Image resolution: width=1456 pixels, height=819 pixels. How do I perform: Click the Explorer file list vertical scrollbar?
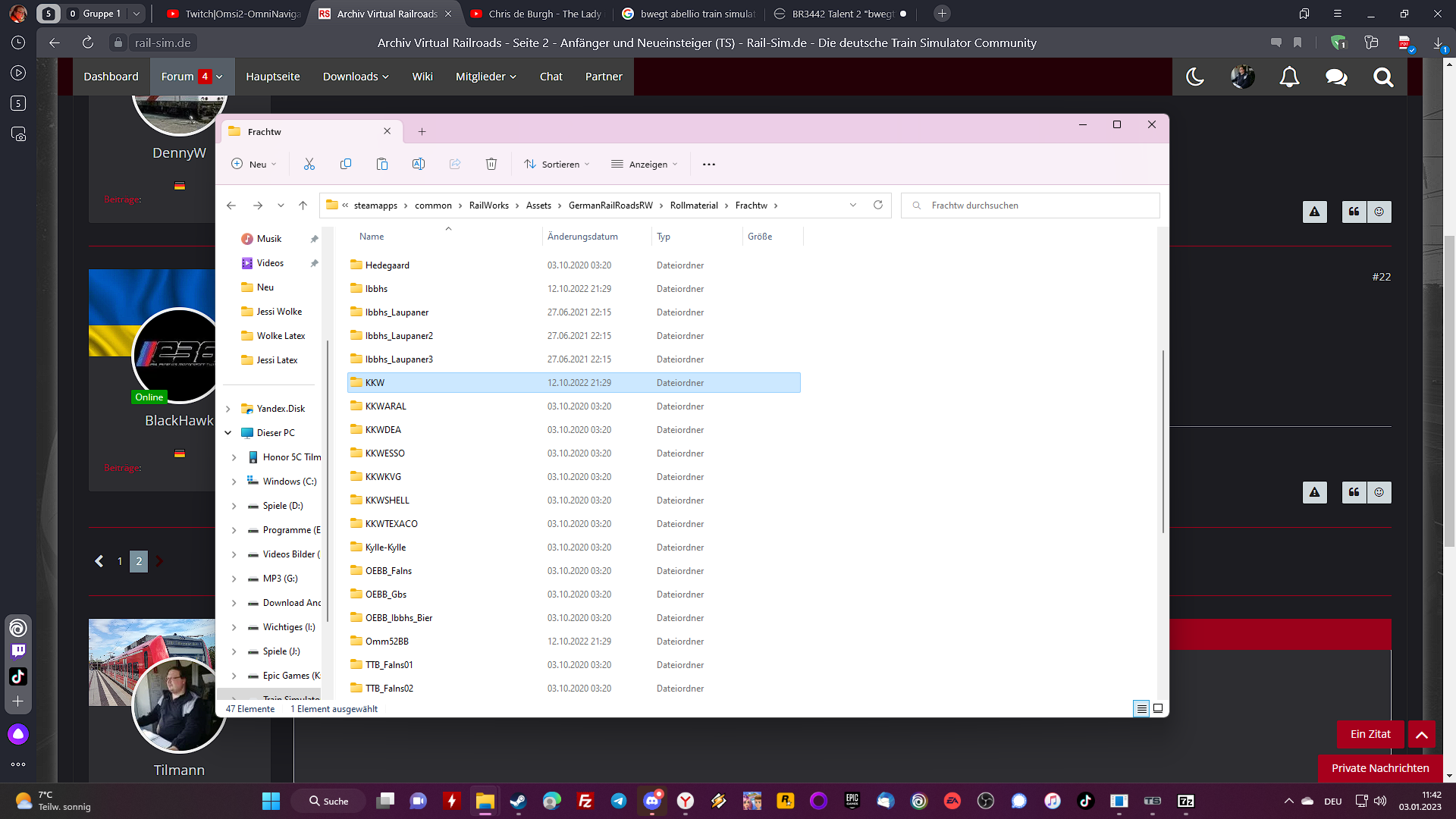(1163, 440)
